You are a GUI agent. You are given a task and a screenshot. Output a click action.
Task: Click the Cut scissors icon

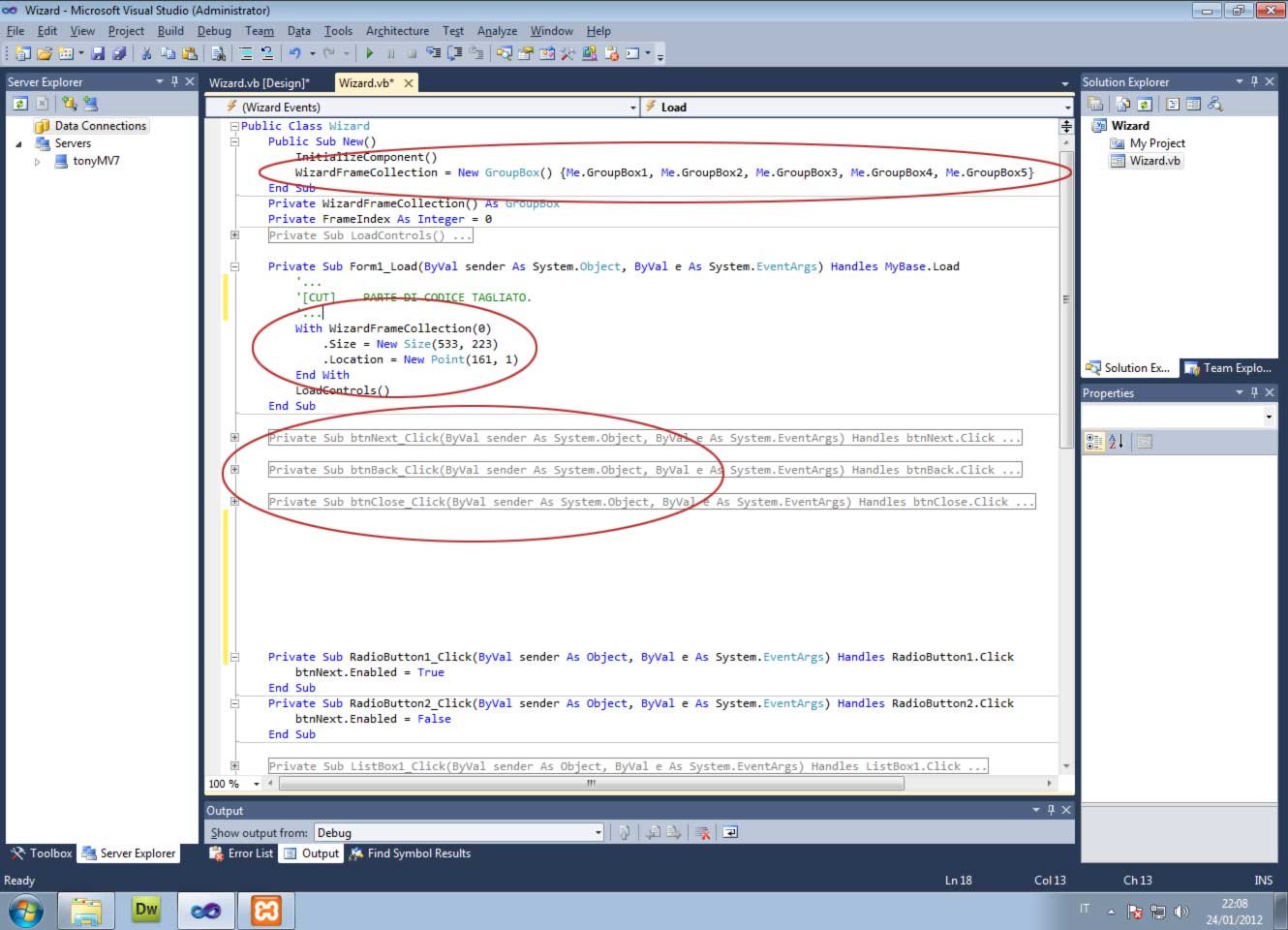[x=147, y=53]
